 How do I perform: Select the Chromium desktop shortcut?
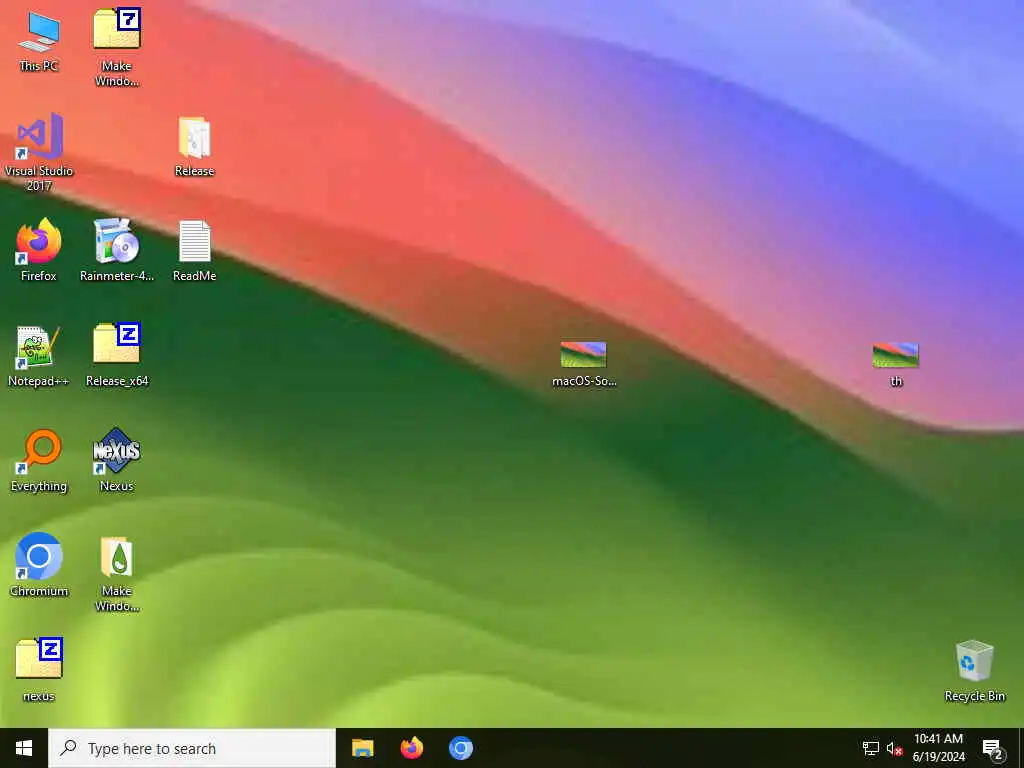[x=39, y=565]
